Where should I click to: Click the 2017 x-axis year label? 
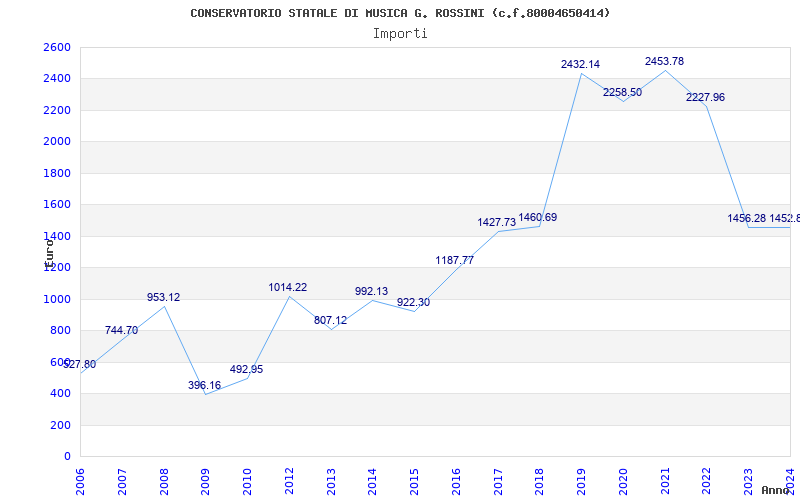pyautogui.click(x=498, y=481)
